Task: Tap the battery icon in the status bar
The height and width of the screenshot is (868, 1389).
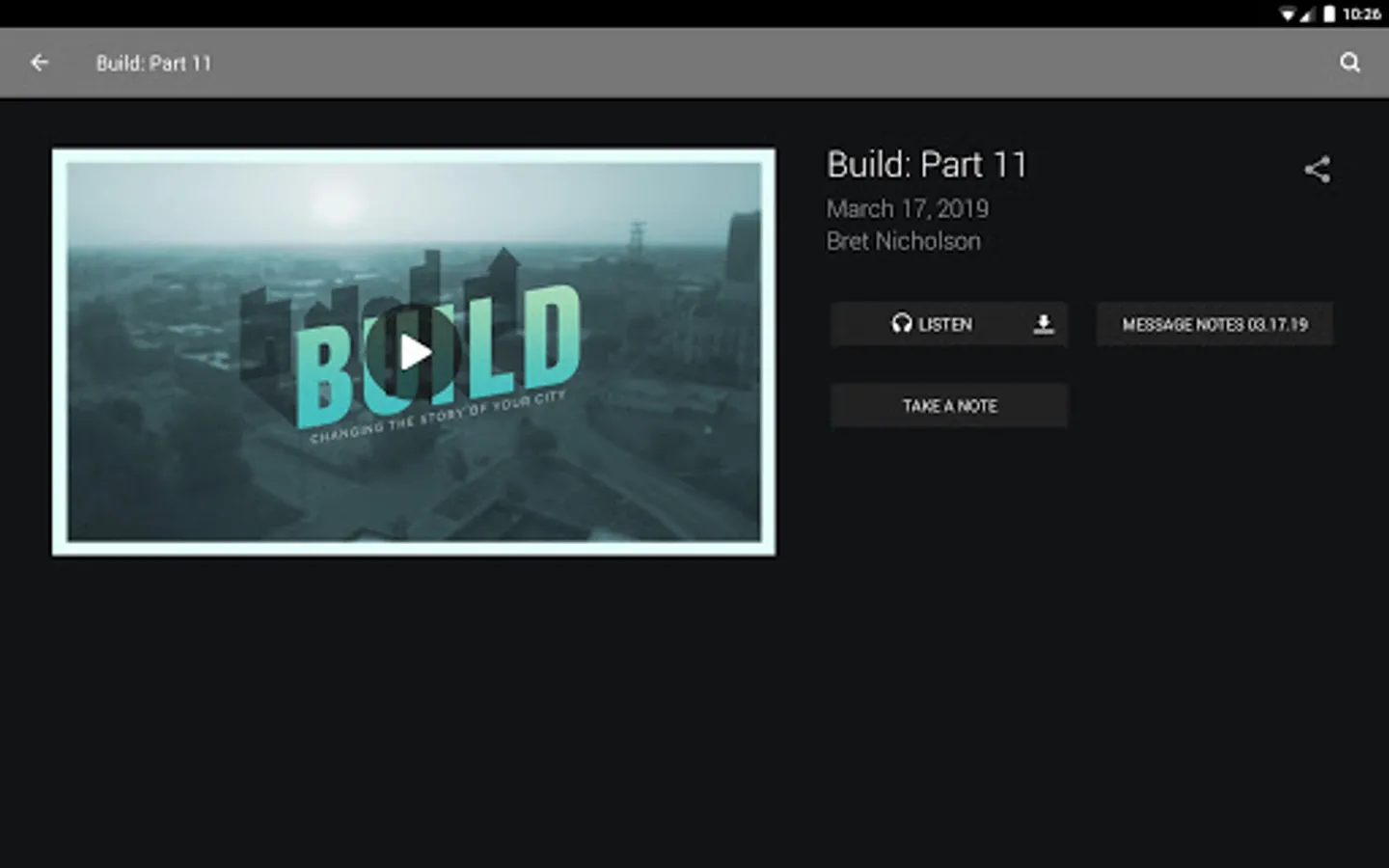Action: coord(1329,14)
